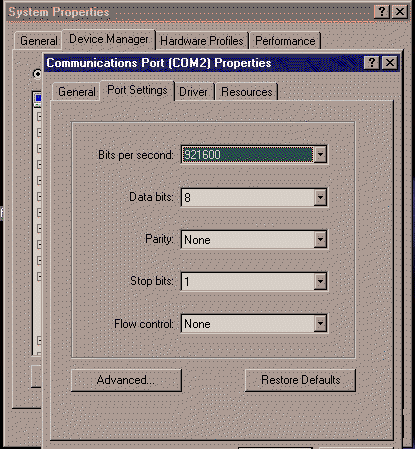
Task: Expand the Data bits dropdown
Action: (x=320, y=197)
